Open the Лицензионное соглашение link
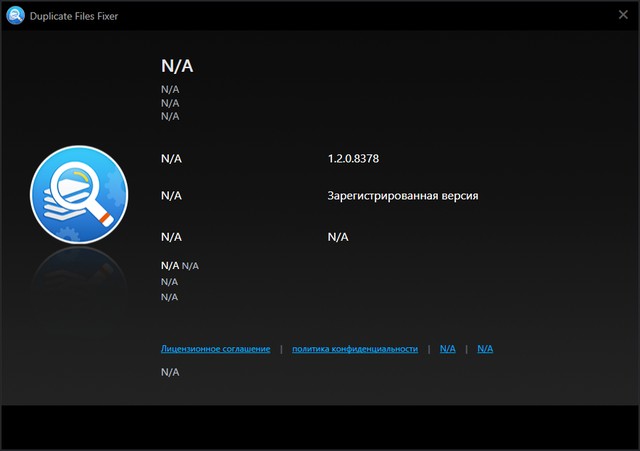The height and width of the screenshot is (451, 640). click(x=215, y=349)
